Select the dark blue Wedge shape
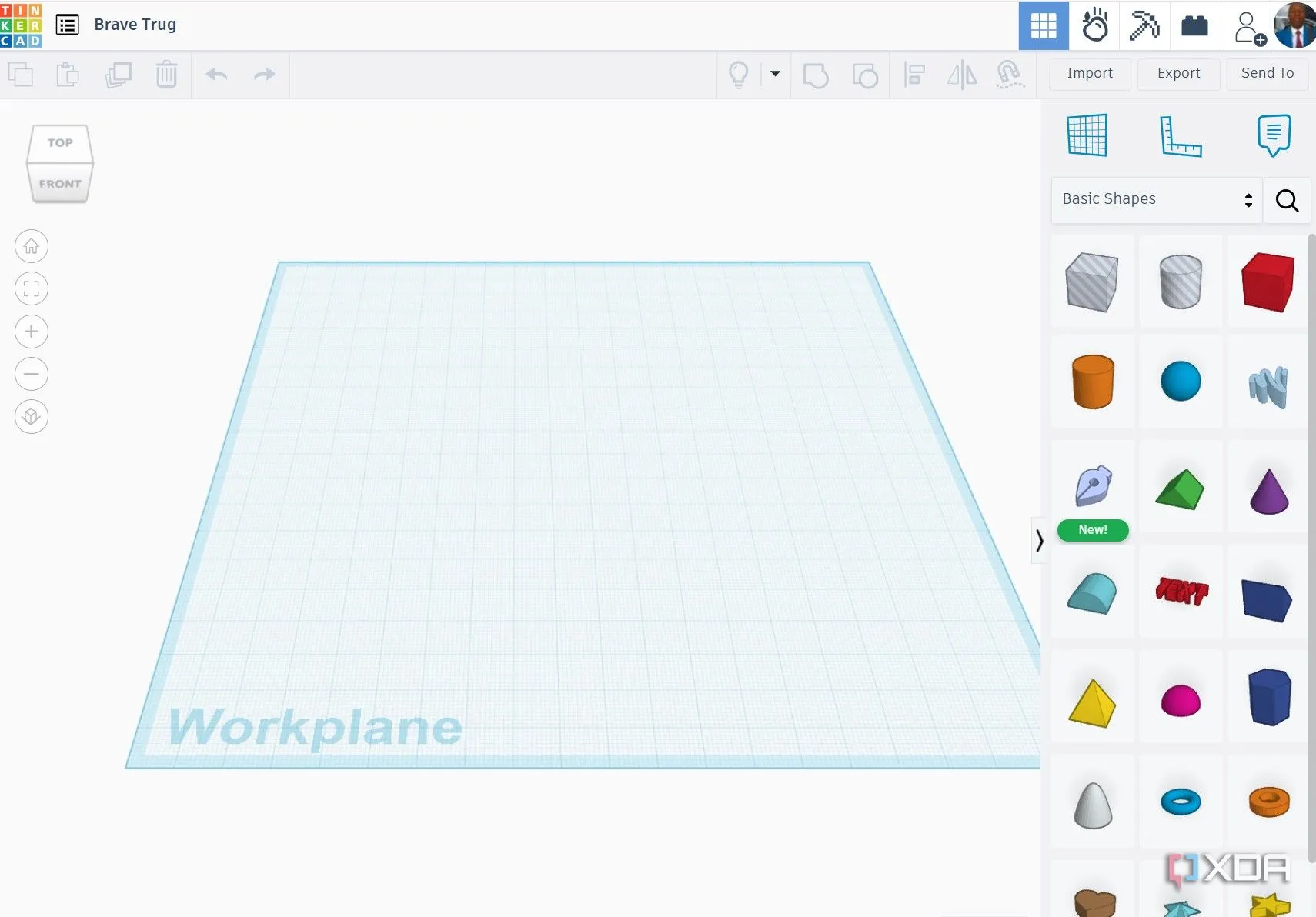Screen dimensions: 1316x917 [x=1267, y=601]
